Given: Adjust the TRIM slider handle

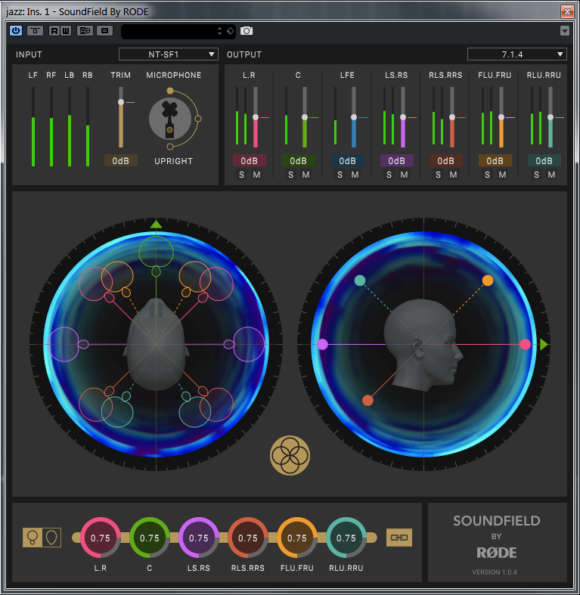Looking at the screenshot, I should pos(121,102).
